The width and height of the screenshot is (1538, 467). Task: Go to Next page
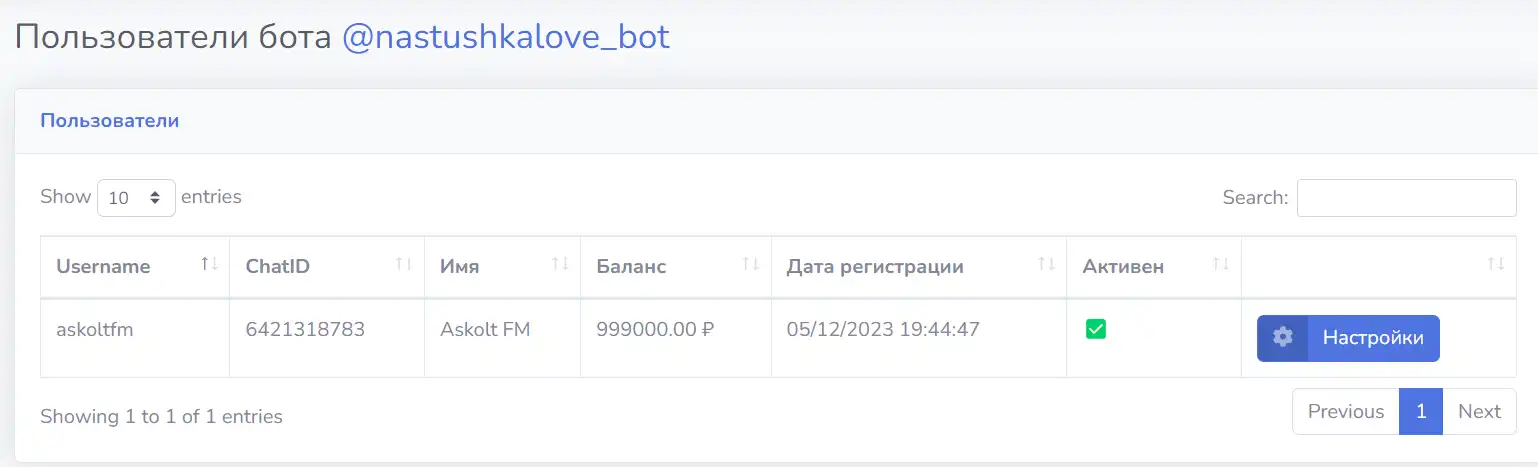(x=1479, y=411)
